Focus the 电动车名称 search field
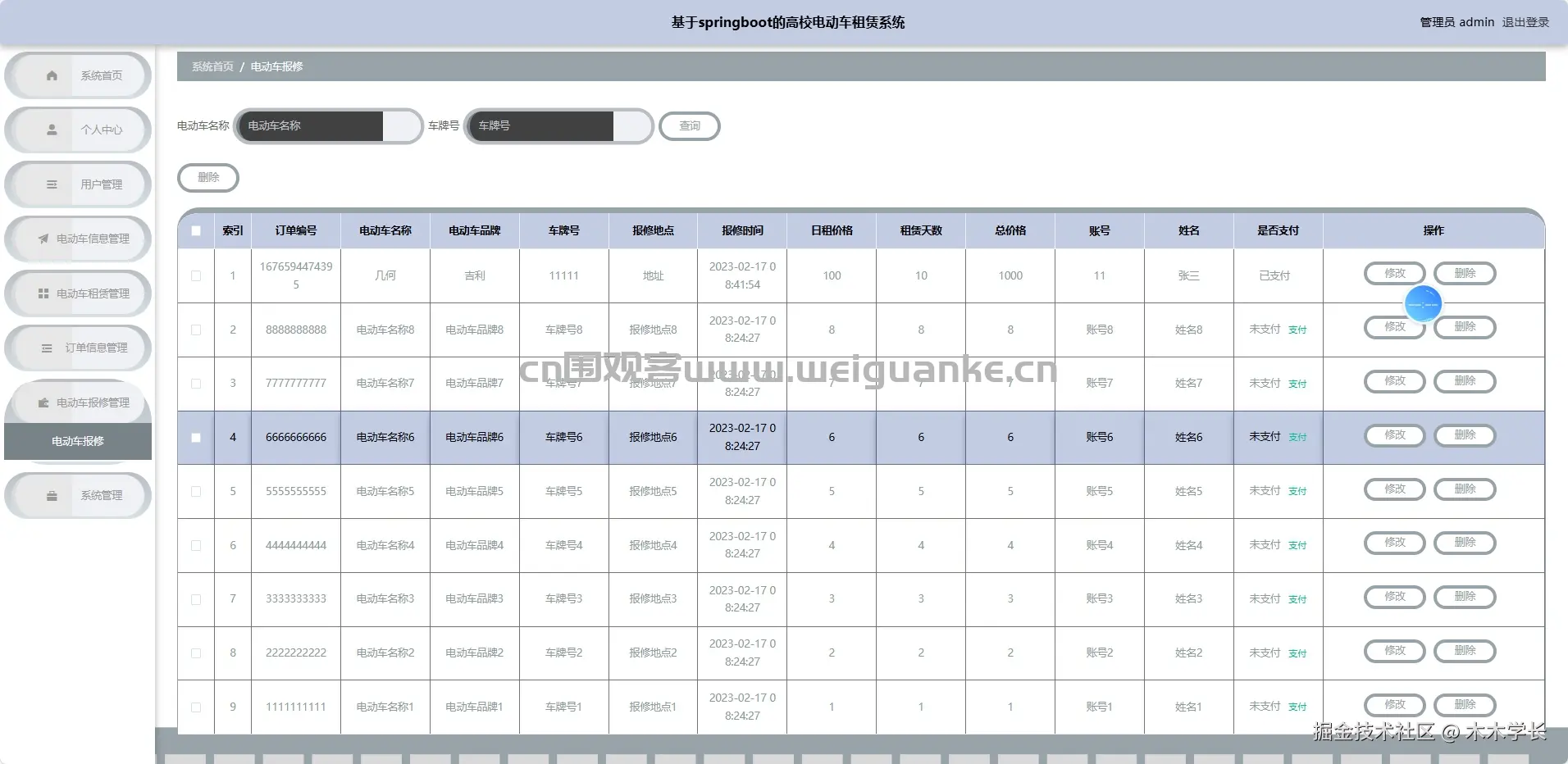 tap(328, 126)
